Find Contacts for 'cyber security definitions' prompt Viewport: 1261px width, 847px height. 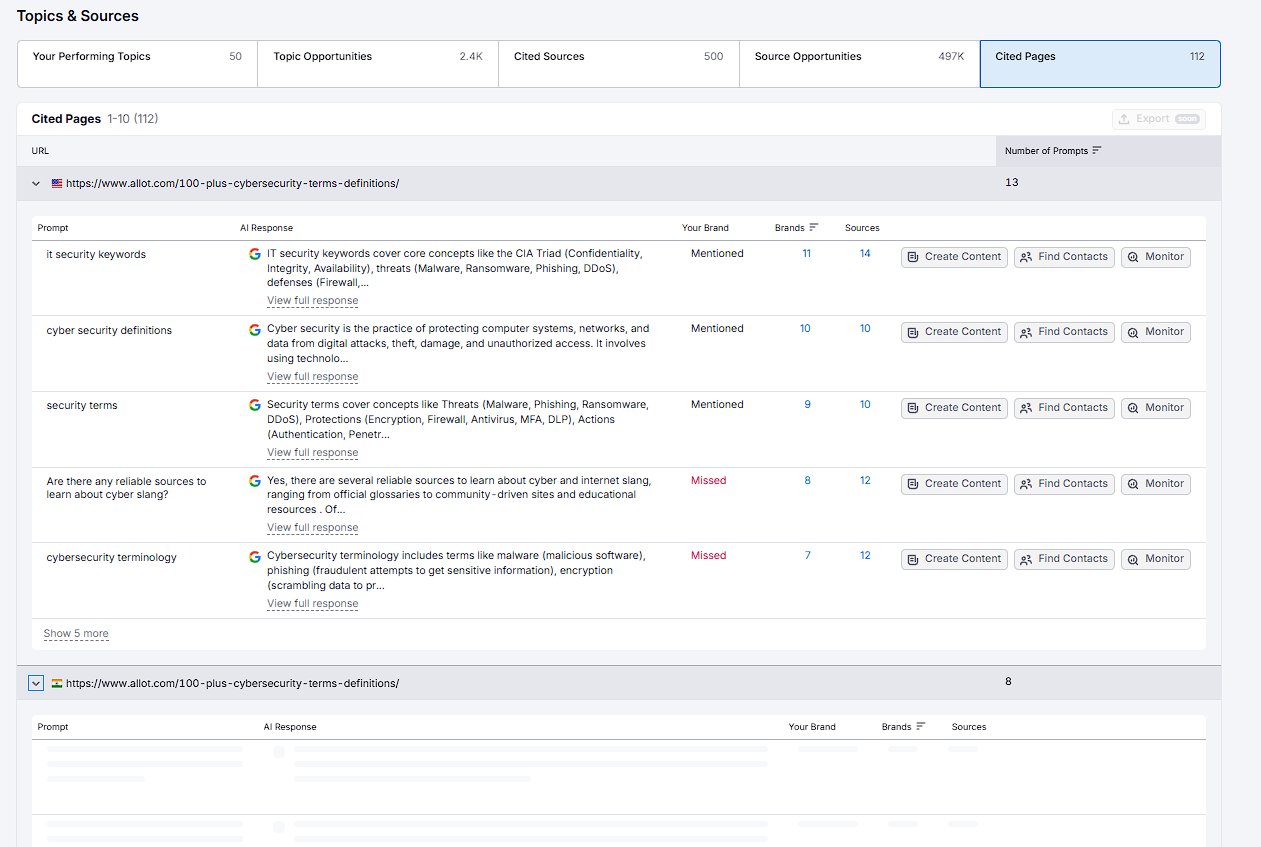1064,332
